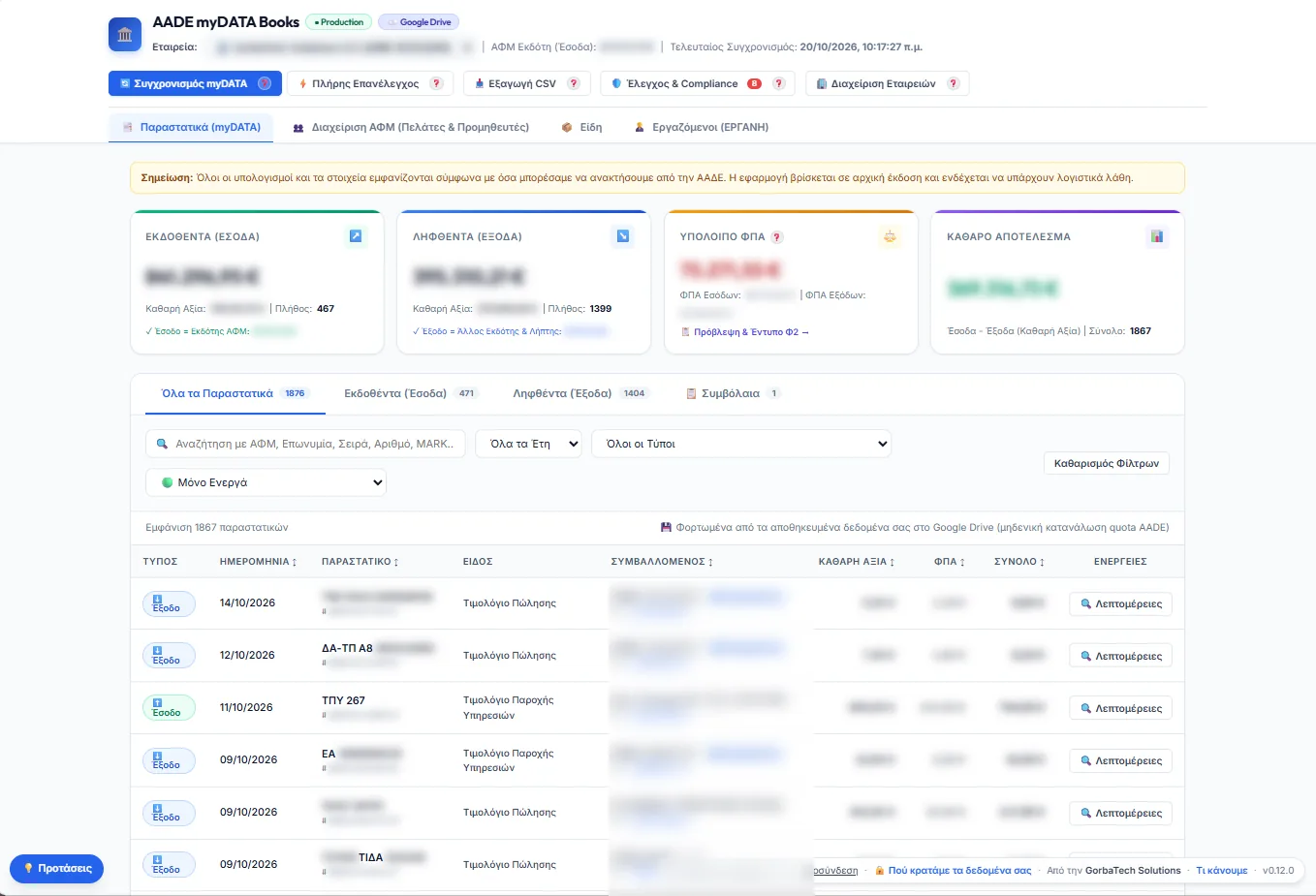Select the Συμβόλαια tab
This screenshot has width=1316, height=896.
point(733,393)
